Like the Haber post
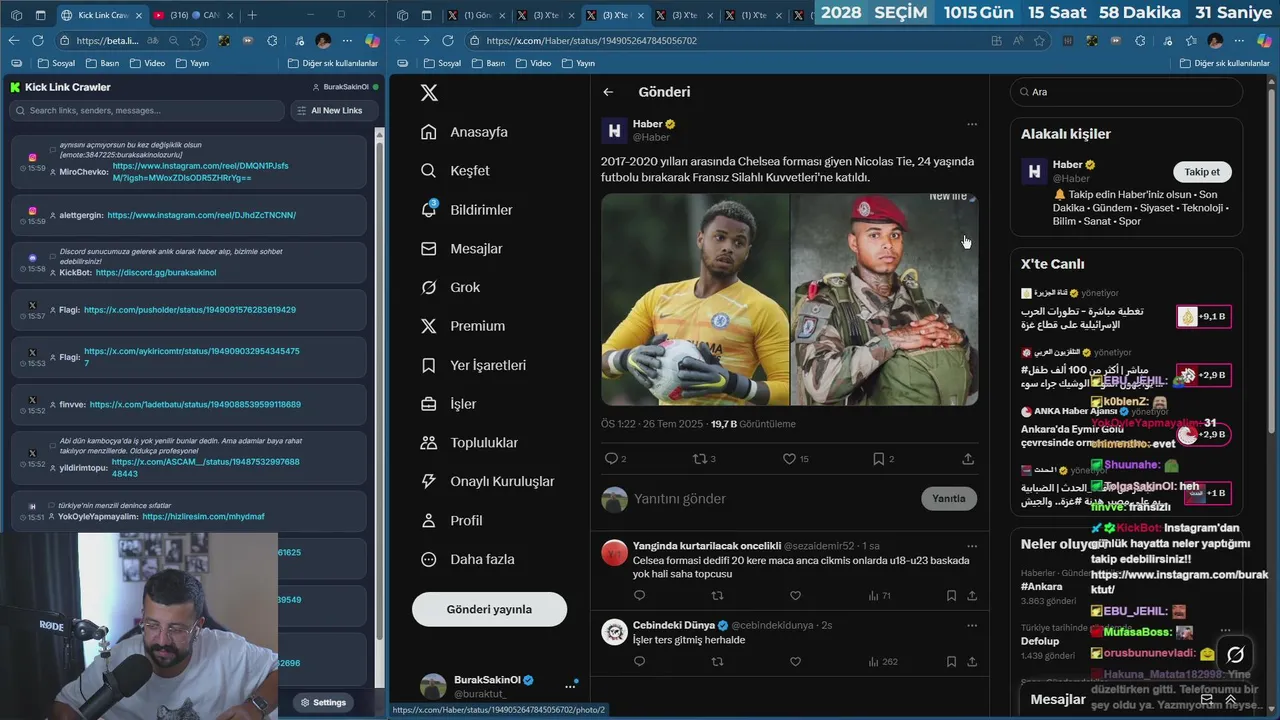 789,459
